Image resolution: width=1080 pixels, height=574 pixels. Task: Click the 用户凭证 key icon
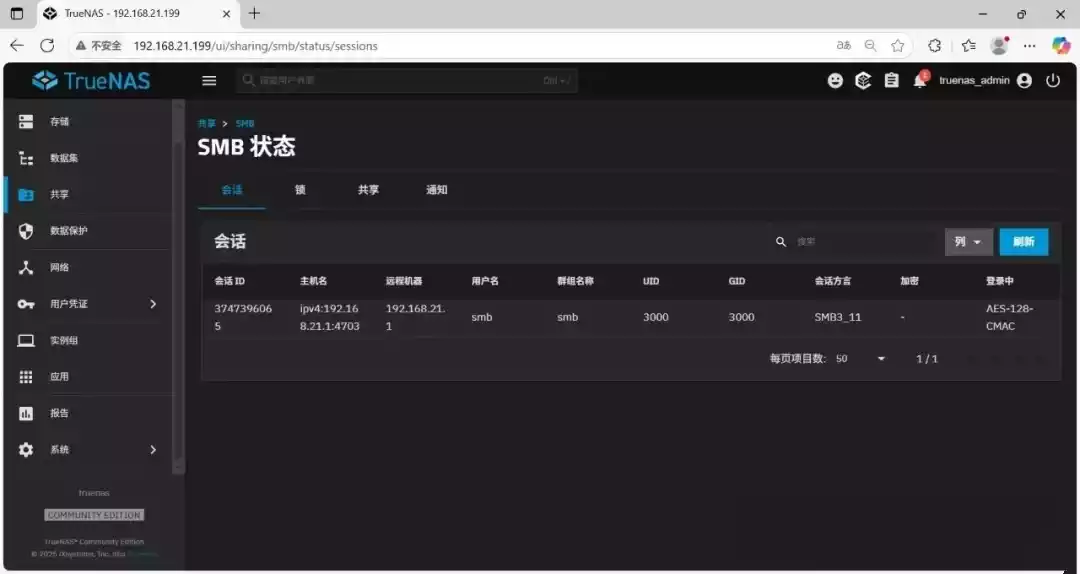[25, 304]
